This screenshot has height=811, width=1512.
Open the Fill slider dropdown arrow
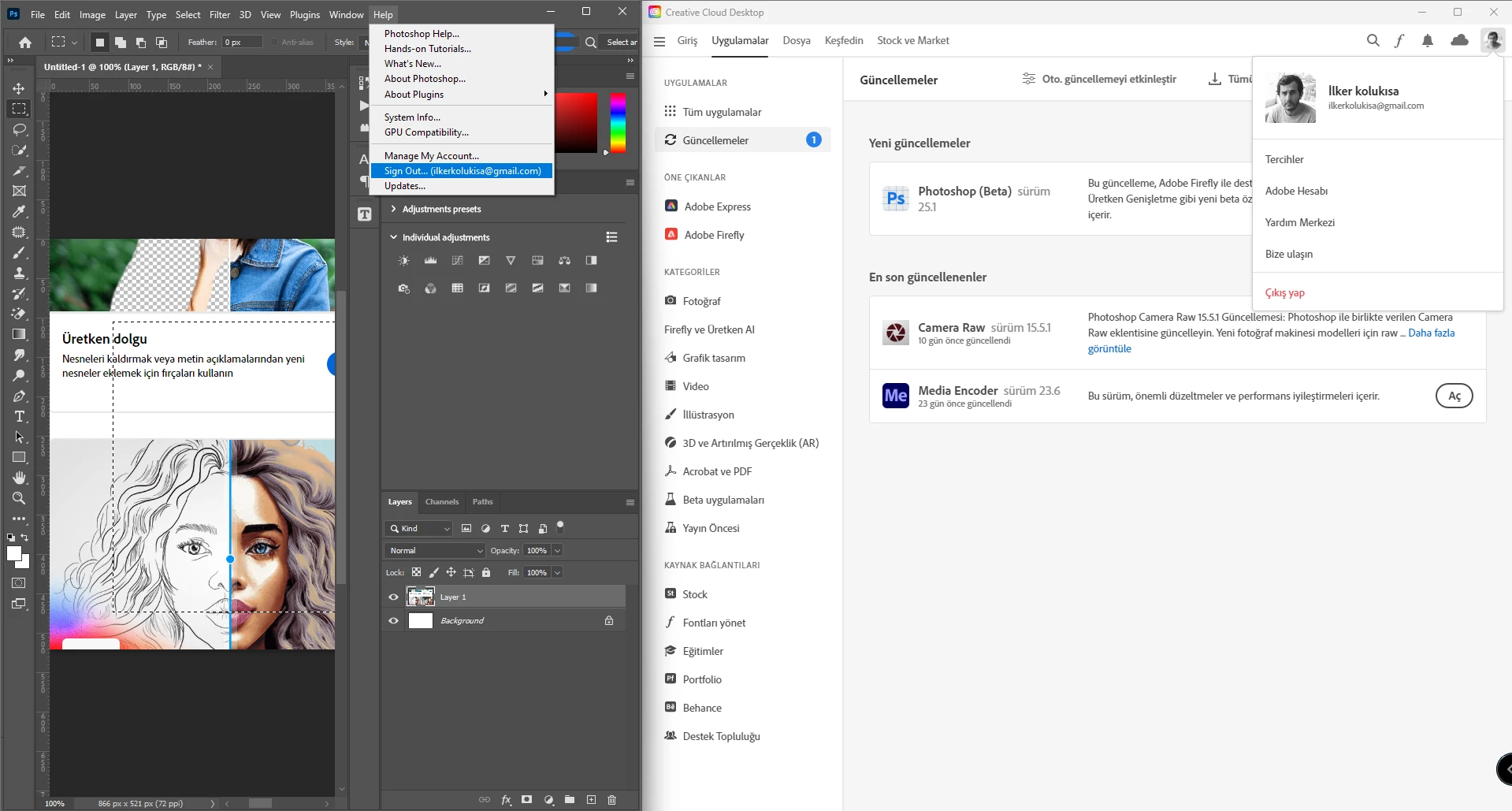[557, 573]
